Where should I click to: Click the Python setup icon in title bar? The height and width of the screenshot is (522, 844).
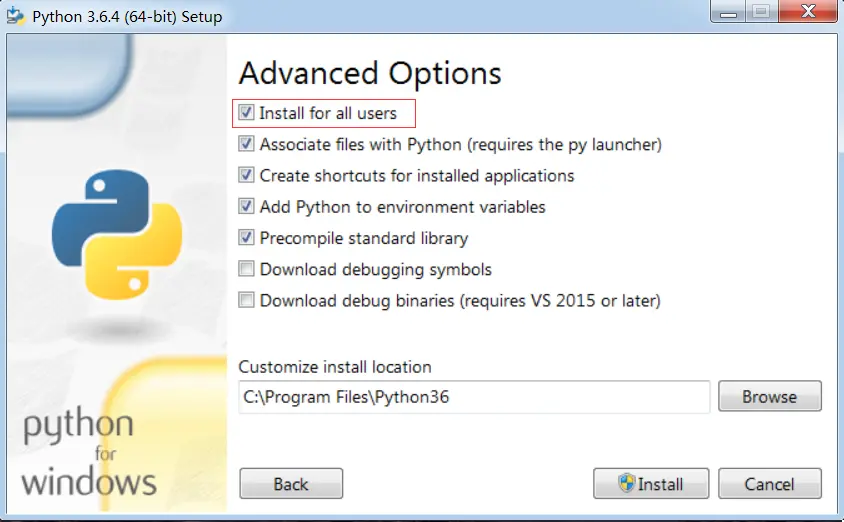[x=15, y=16]
